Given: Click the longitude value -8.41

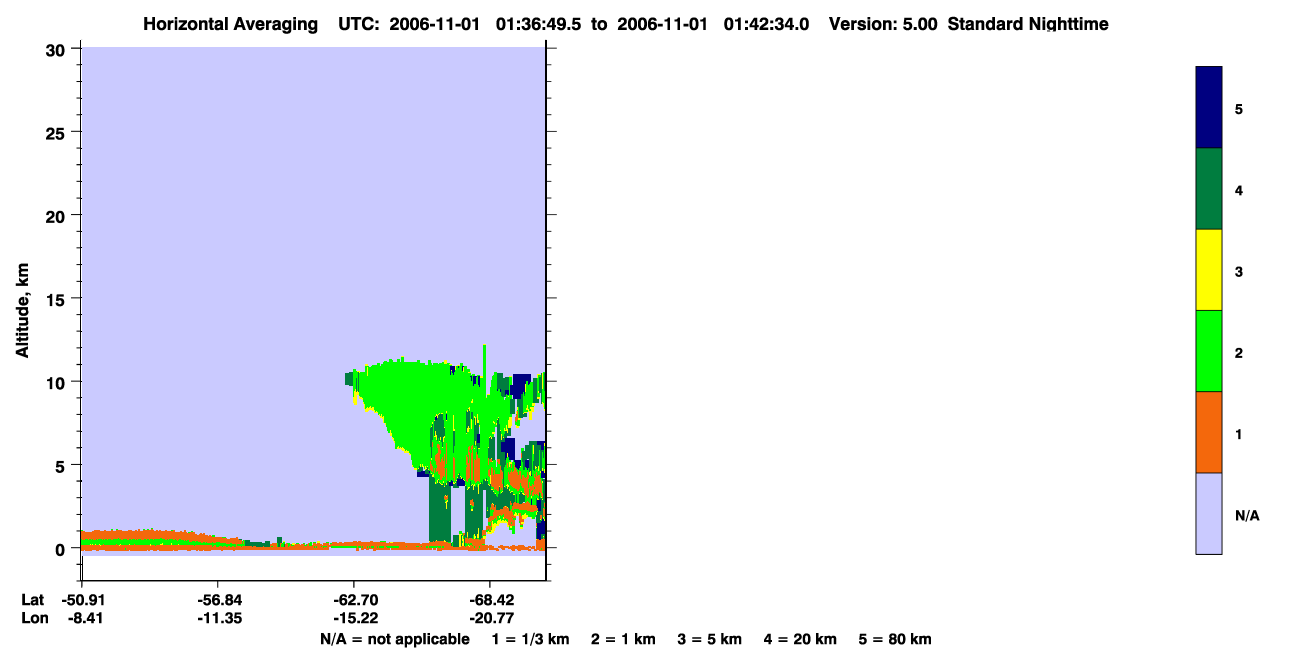Looking at the screenshot, I should (85, 619).
